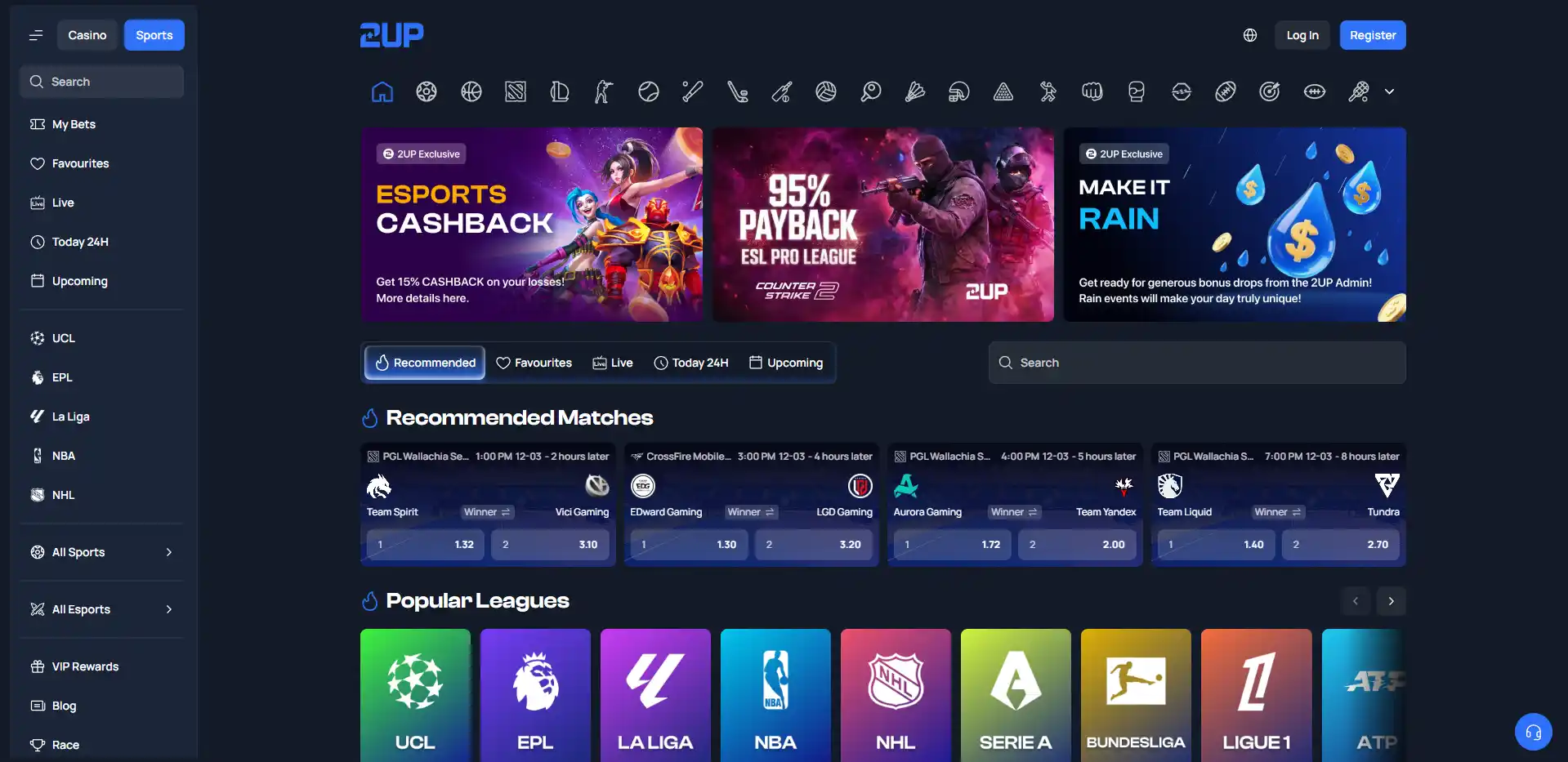Select the basketball sport icon
The height and width of the screenshot is (762, 1568).
[471, 91]
